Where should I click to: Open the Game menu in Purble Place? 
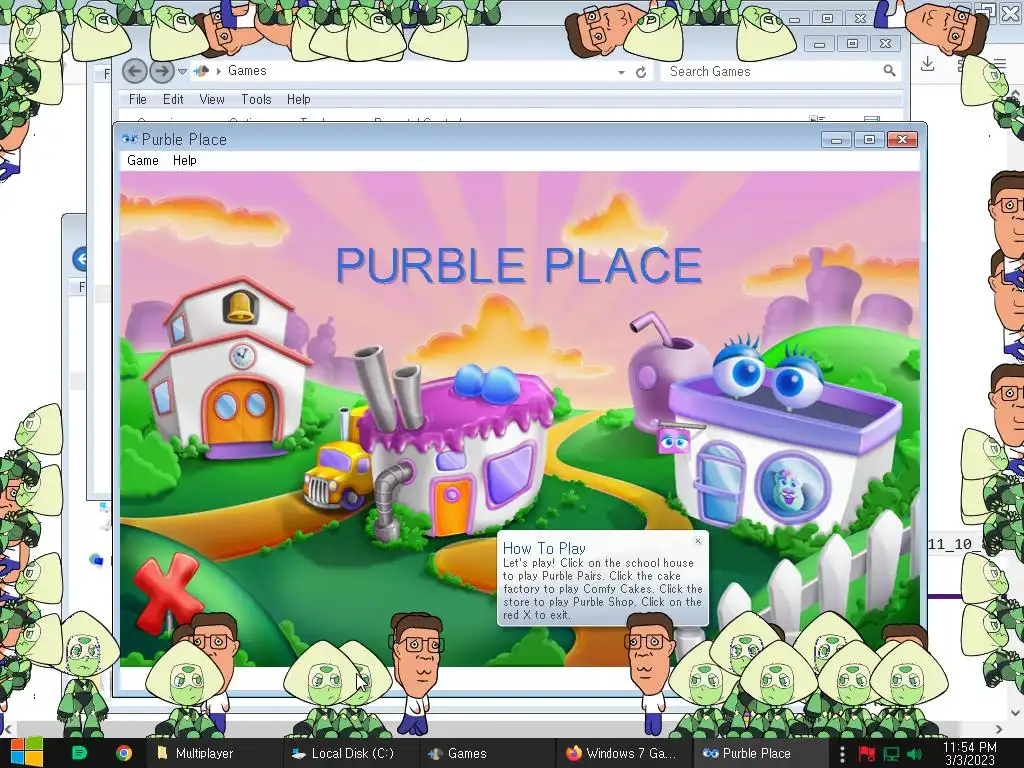pos(142,161)
